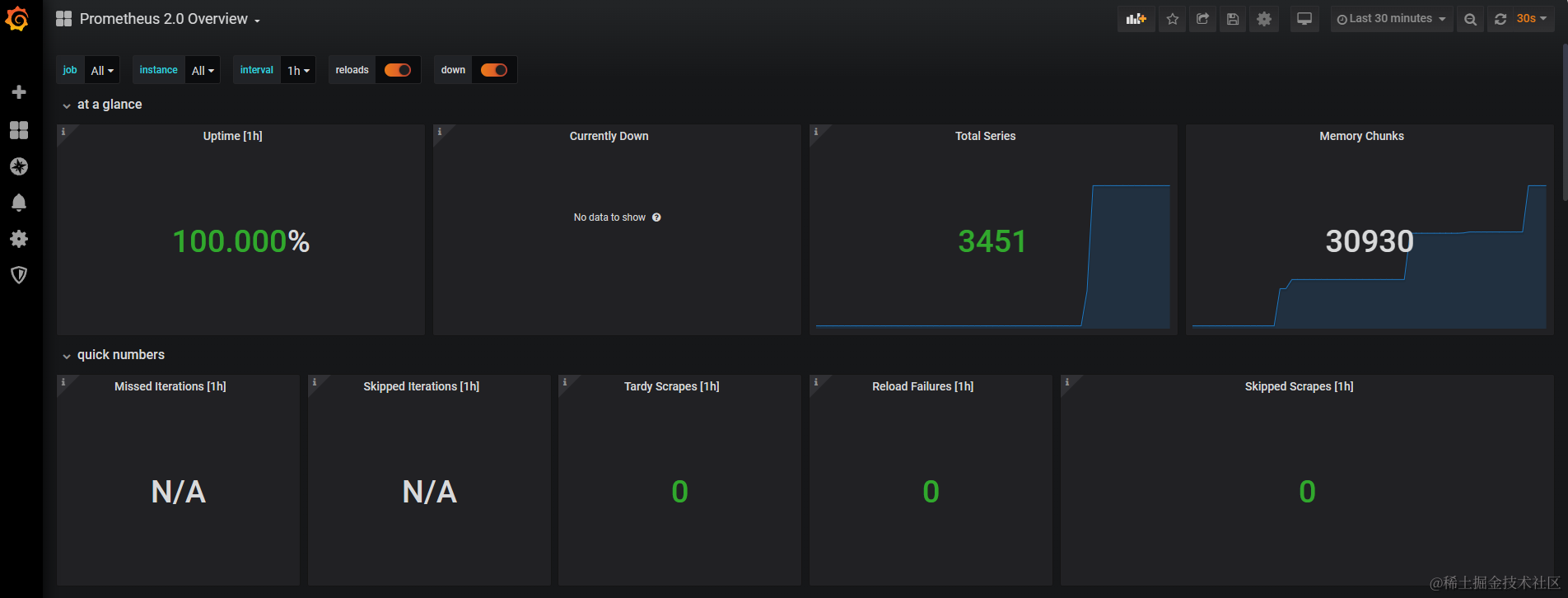Open the Memory Chunks panel title menu
Image resolution: width=1568 pixels, height=598 pixels.
click(1362, 136)
